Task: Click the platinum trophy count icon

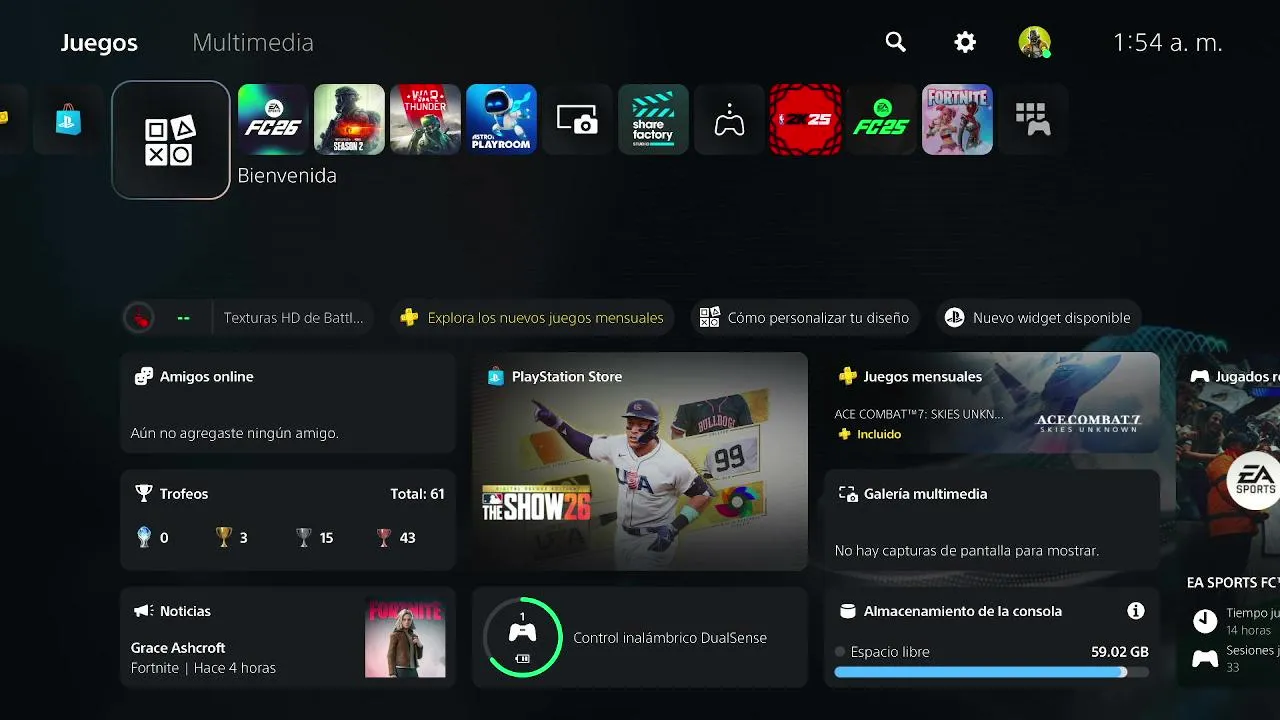Action: (x=144, y=537)
